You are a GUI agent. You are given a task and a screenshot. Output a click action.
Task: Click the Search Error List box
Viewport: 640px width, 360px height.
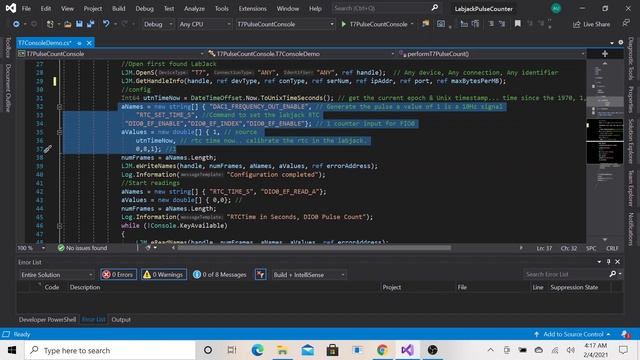[565, 274]
